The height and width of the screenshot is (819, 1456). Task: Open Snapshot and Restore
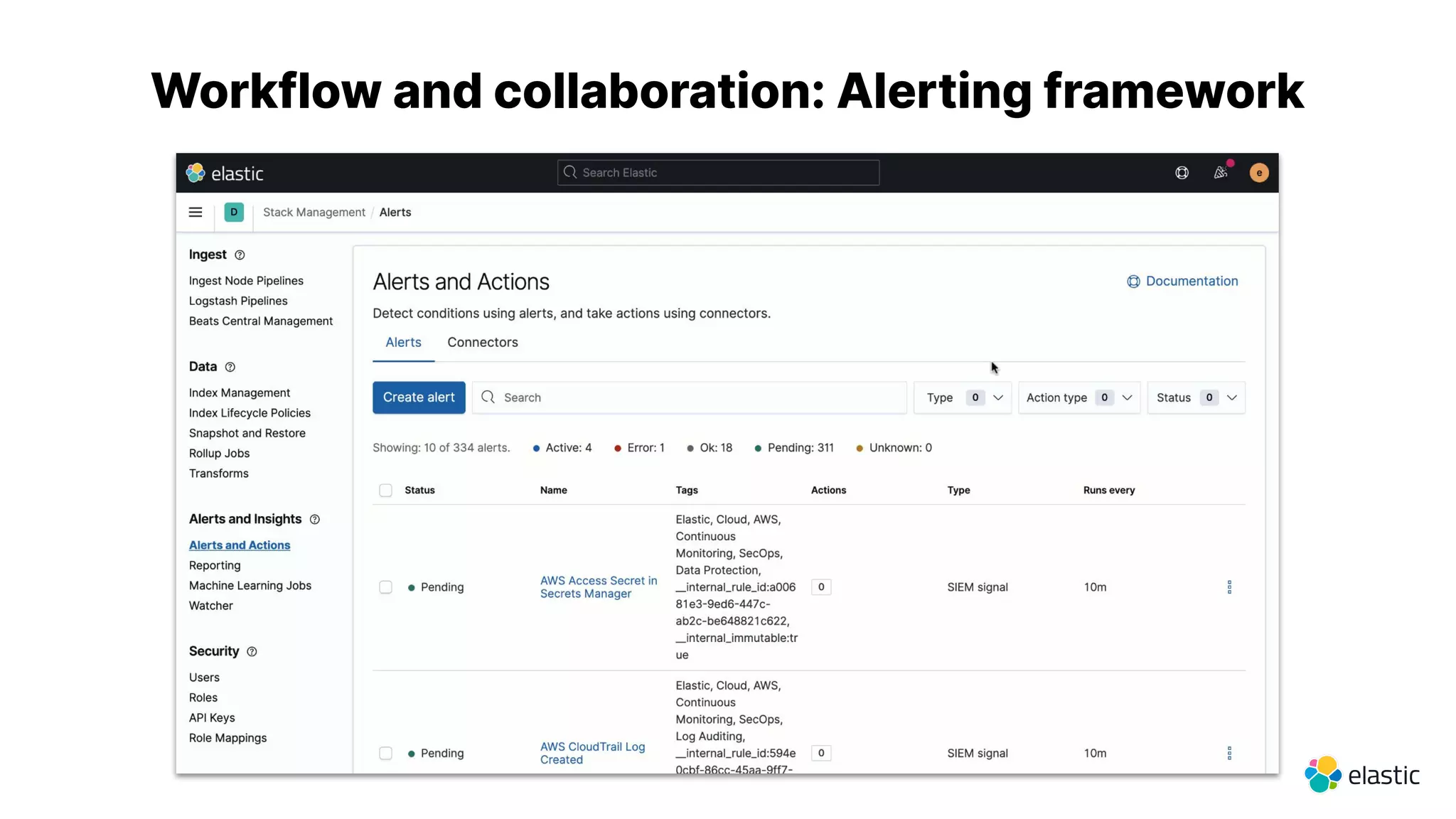click(x=247, y=434)
